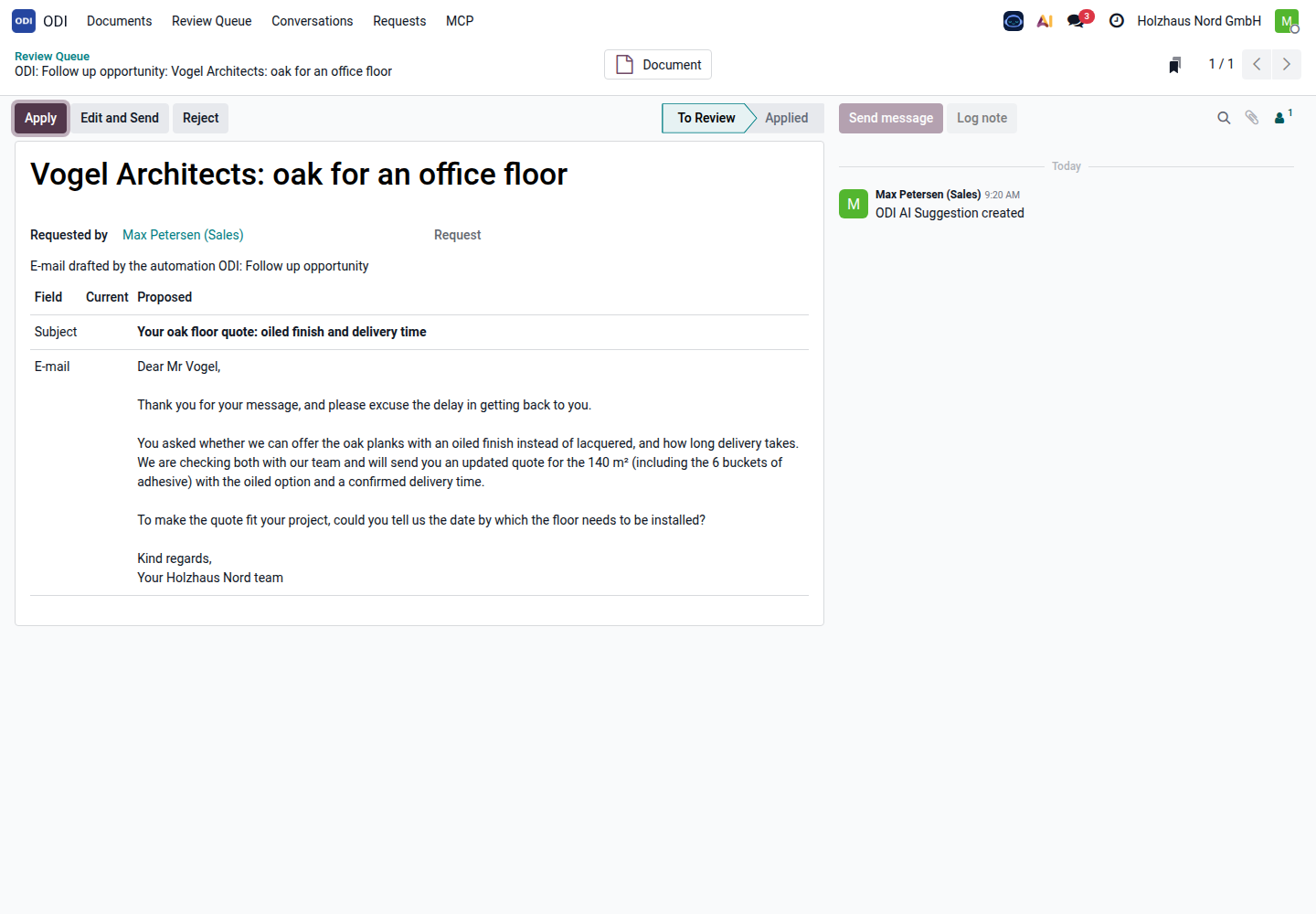Screen dimensions: 1316x914
Task: Open the activities clock icon
Action: point(1117,21)
